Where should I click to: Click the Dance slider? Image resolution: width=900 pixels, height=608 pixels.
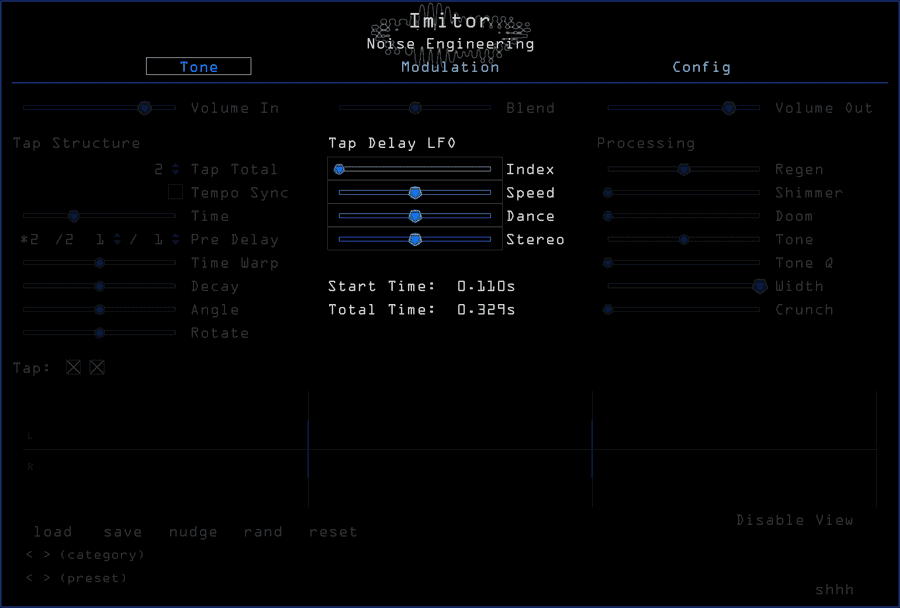[x=415, y=216]
